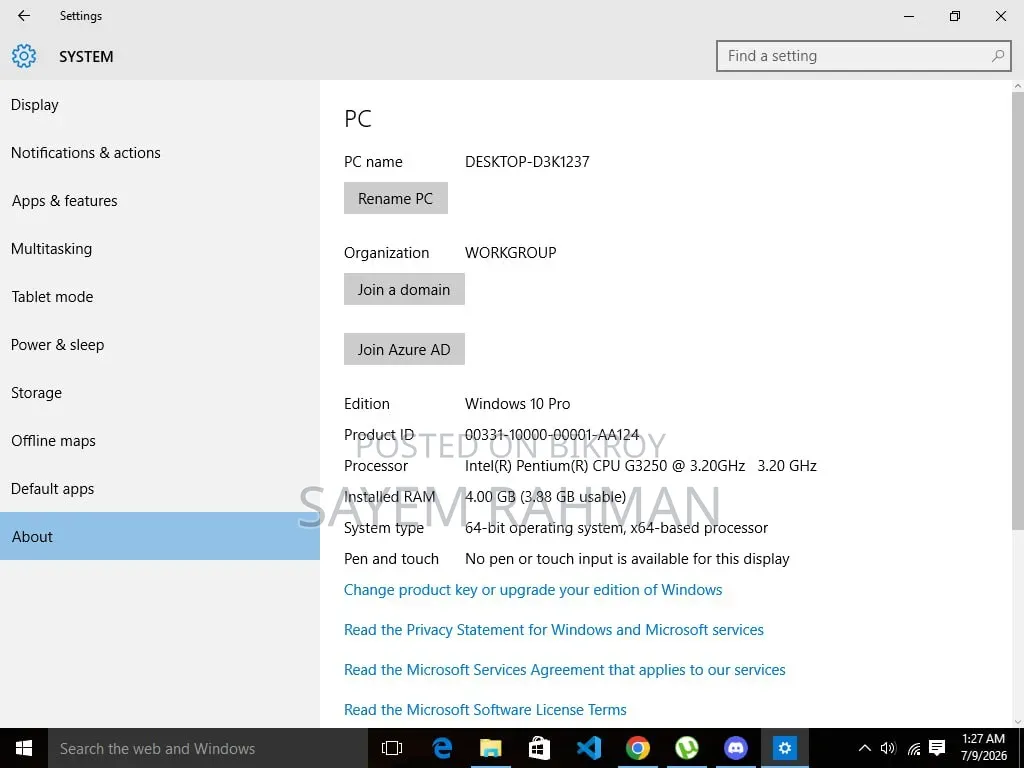The width and height of the screenshot is (1024, 768).
Task: Click the vertical scrollbar thumb
Action: [x=1017, y=311]
